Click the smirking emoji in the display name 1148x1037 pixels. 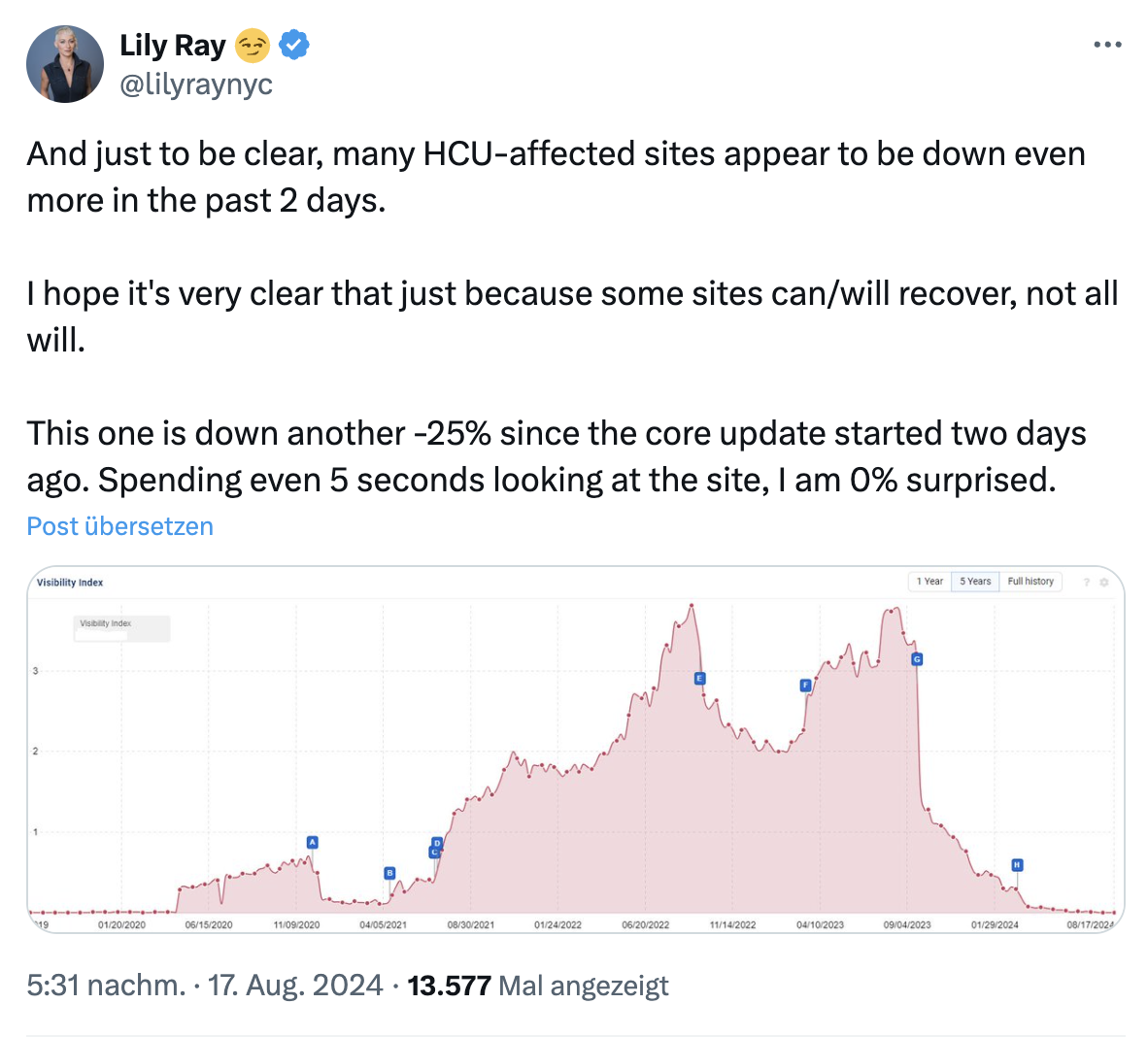click(253, 45)
